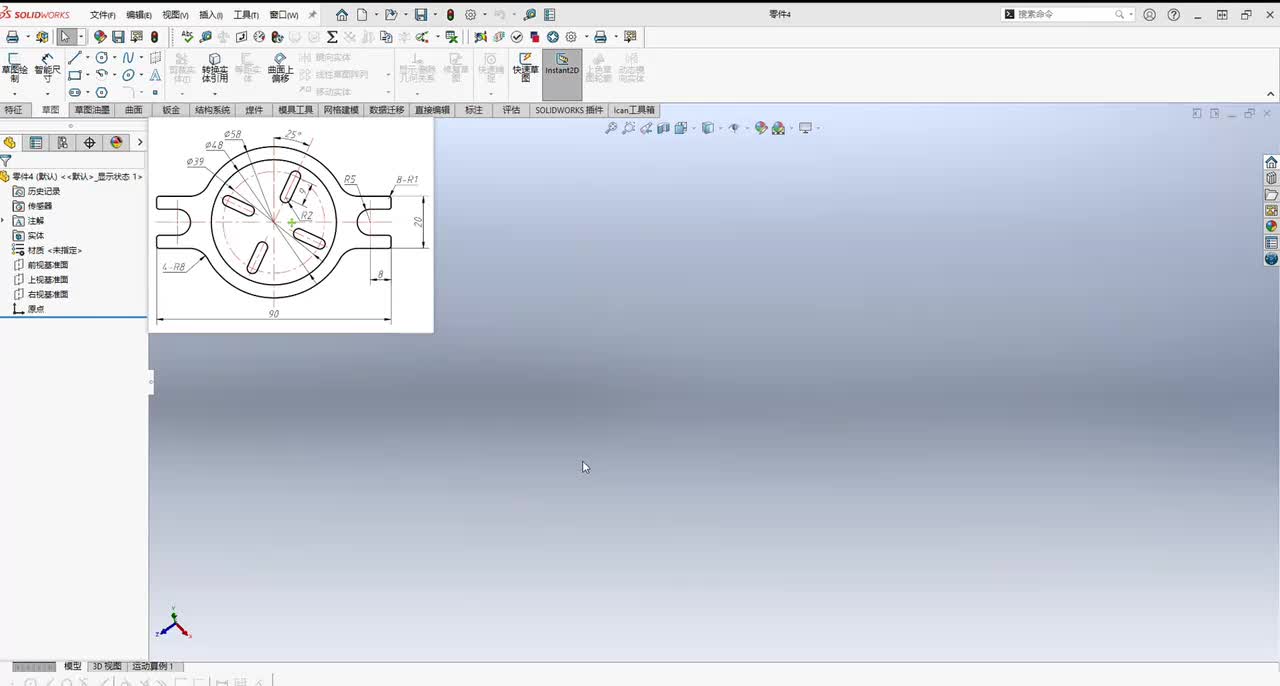
Task: Click Offset on Surface (曲面上偏移)
Action: coord(280,68)
